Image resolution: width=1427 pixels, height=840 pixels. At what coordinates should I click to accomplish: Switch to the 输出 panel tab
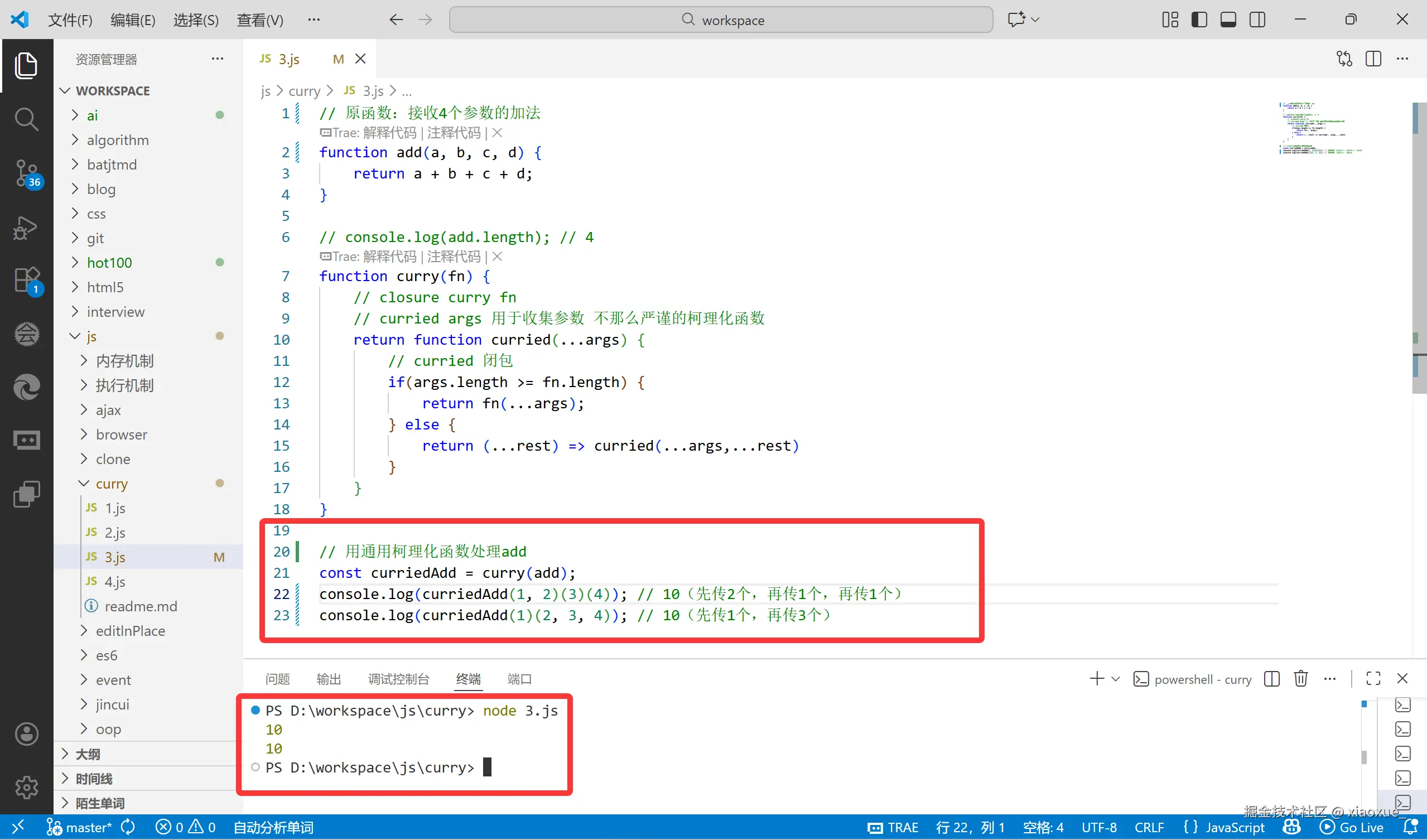[x=329, y=678]
